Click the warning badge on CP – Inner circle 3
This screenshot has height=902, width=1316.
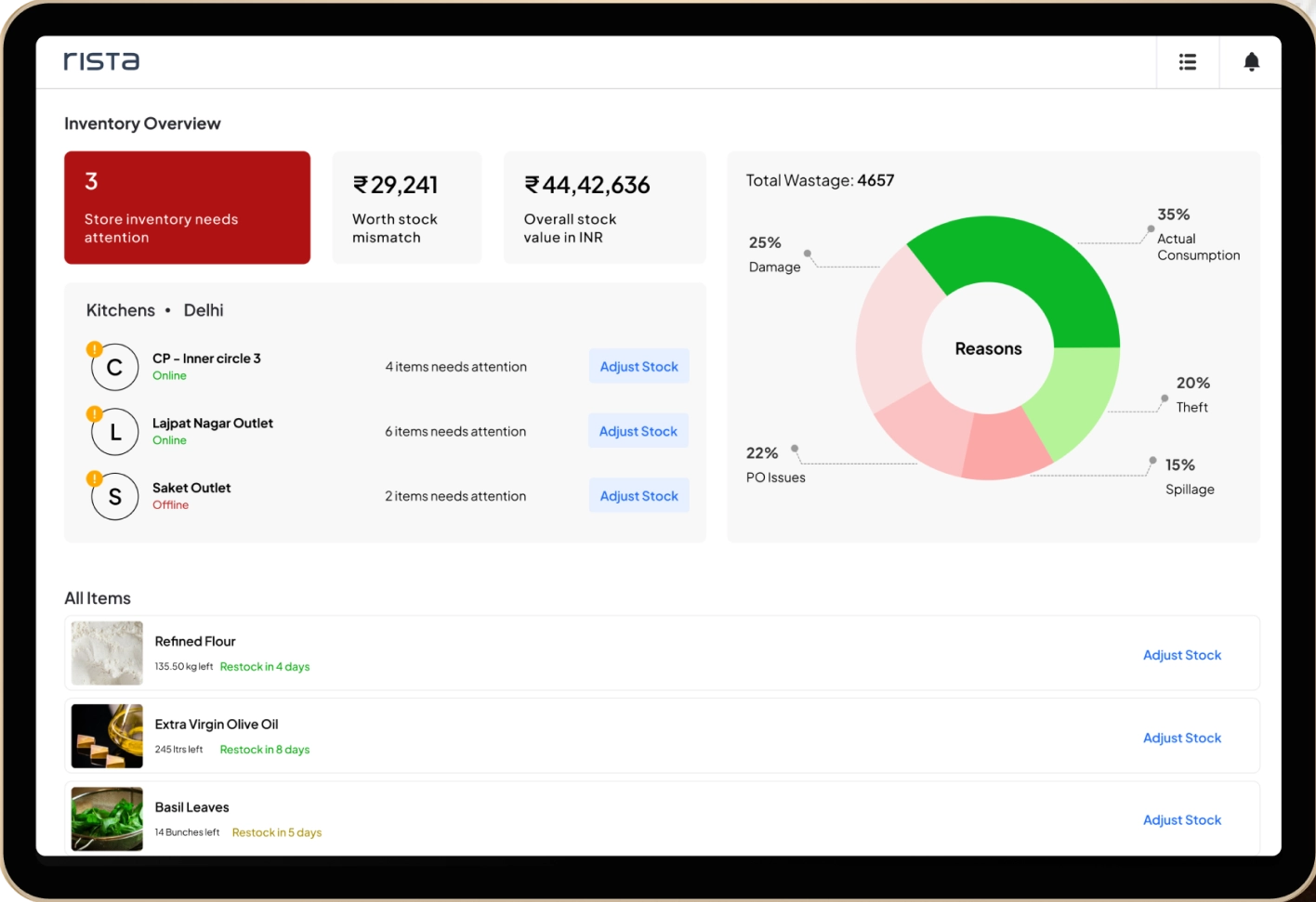(93, 348)
